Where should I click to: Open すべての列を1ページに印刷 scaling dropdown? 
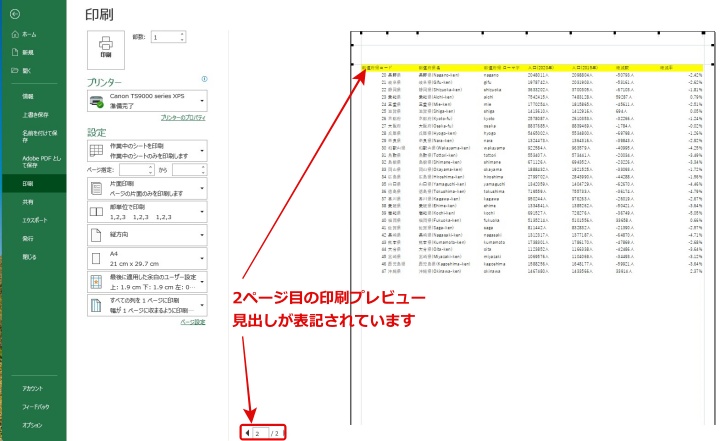tap(147, 305)
